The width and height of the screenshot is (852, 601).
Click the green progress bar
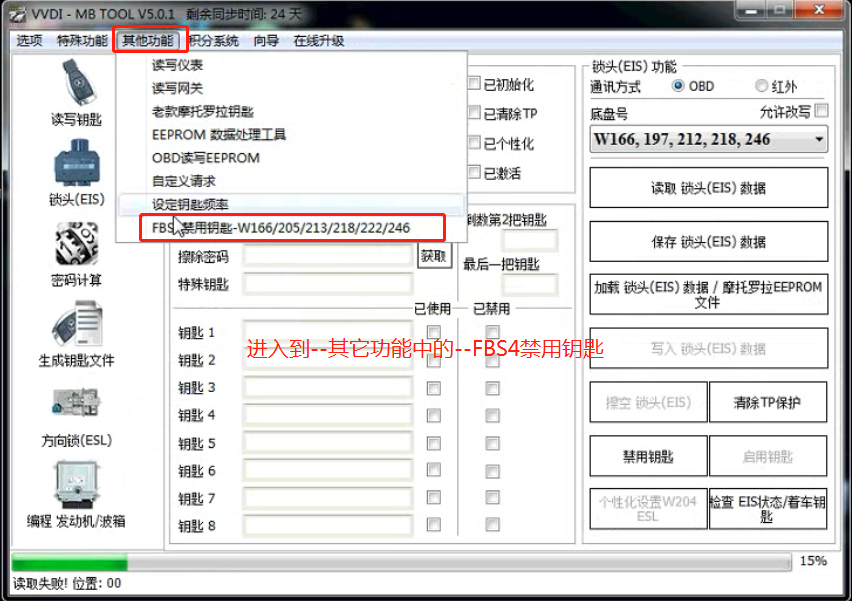click(x=70, y=562)
